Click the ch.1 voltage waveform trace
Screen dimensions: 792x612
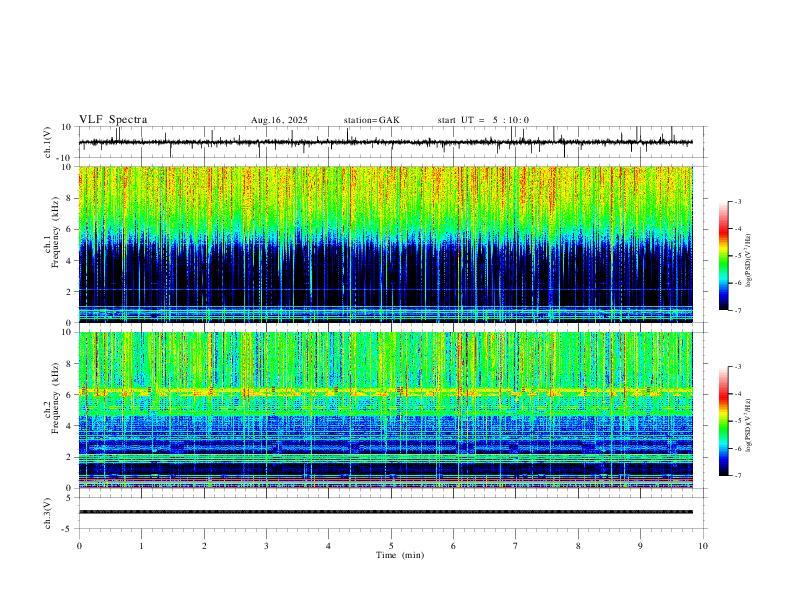click(385, 142)
